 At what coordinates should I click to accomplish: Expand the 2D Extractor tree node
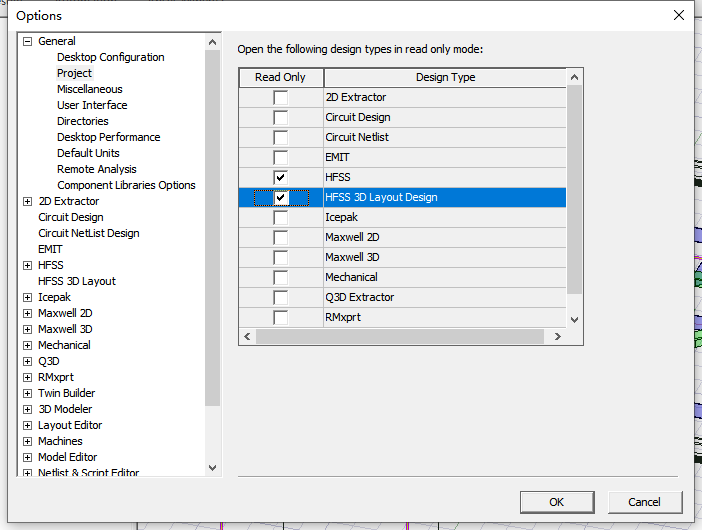28,201
